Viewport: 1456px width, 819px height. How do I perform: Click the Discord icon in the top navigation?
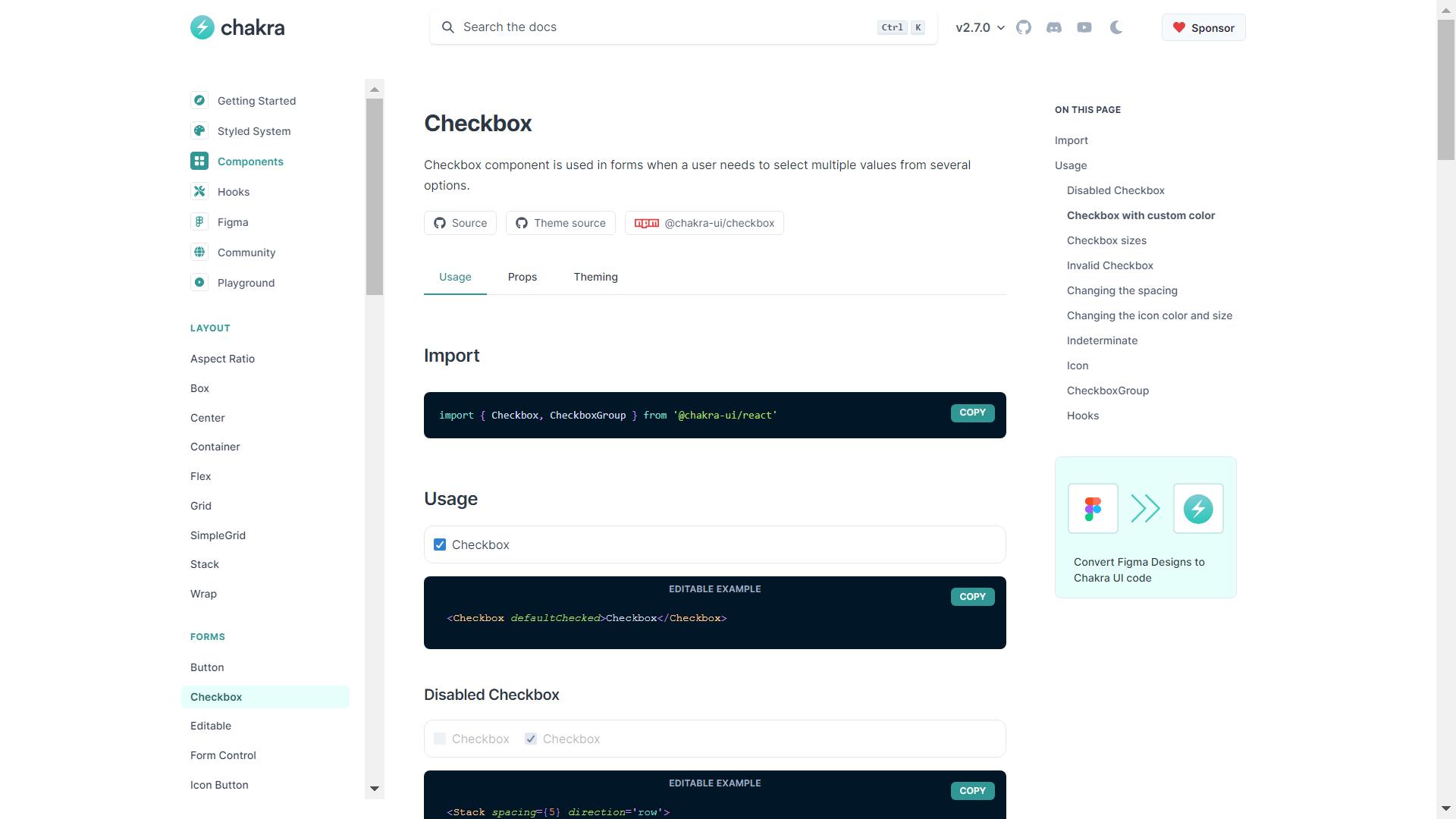[1054, 27]
